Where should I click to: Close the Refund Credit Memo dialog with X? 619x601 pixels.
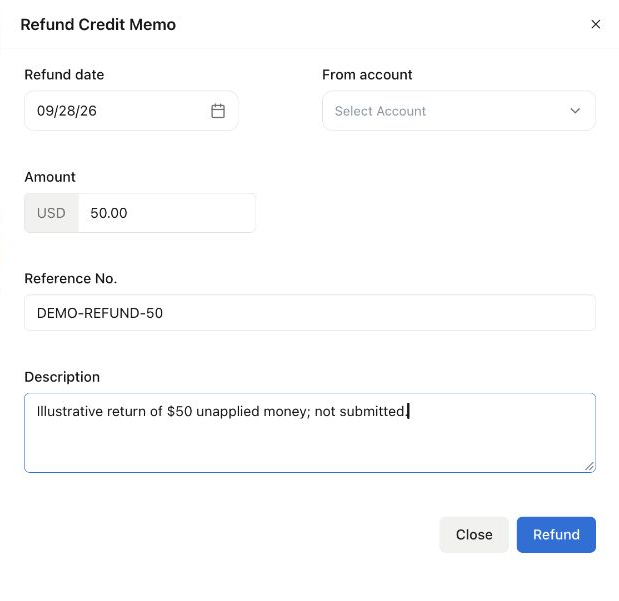point(596,24)
